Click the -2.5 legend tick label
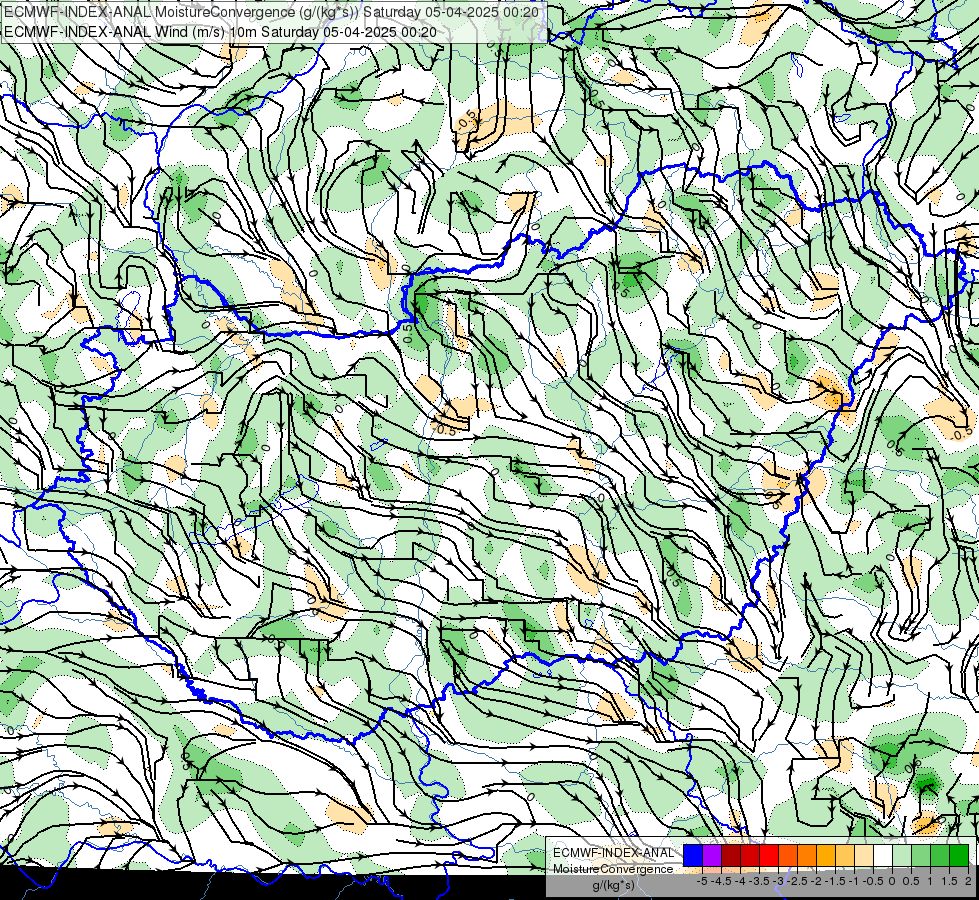This screenshot has width=979, height=900. coord(797,881)
